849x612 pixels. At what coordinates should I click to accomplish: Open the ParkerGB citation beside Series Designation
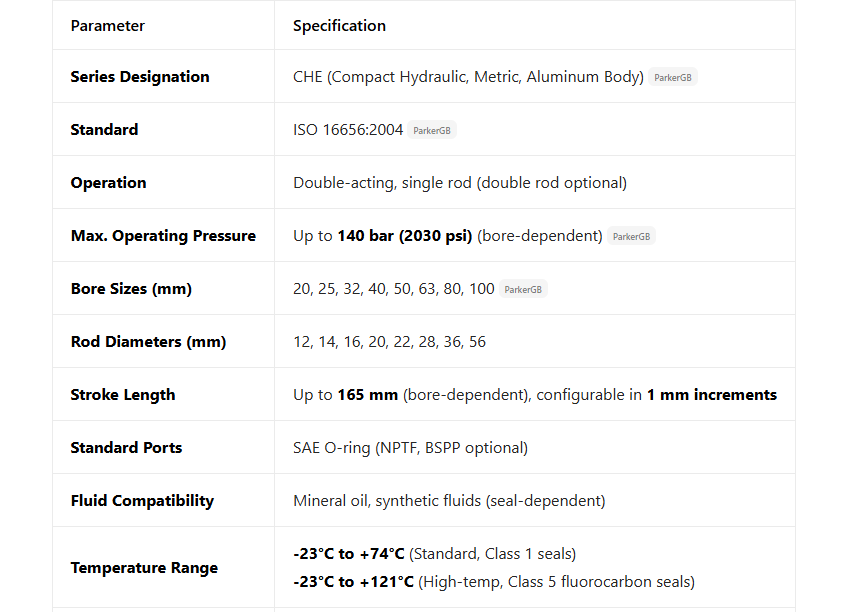672,77
